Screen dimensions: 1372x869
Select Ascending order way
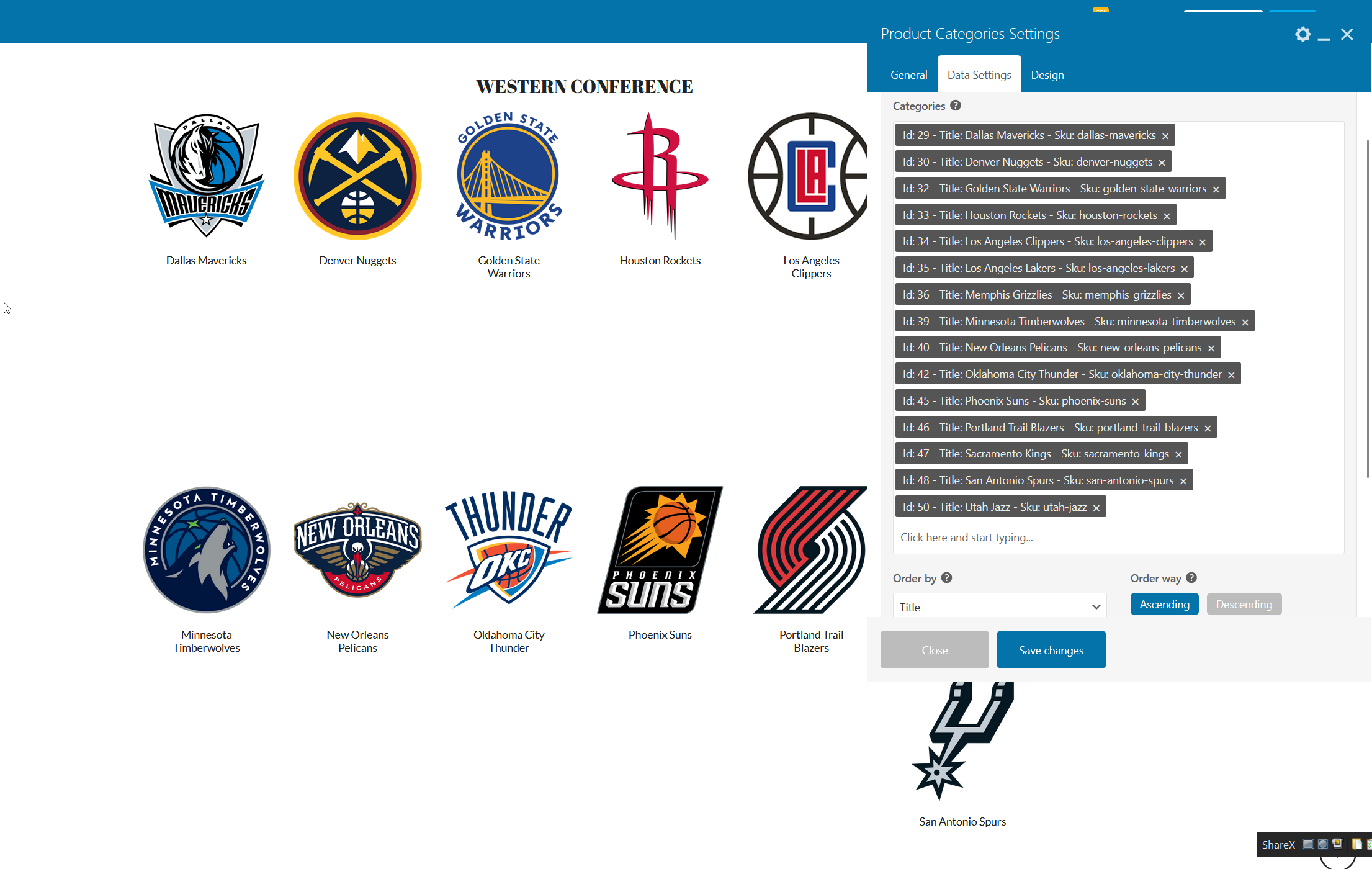(x=1164, y=604)
